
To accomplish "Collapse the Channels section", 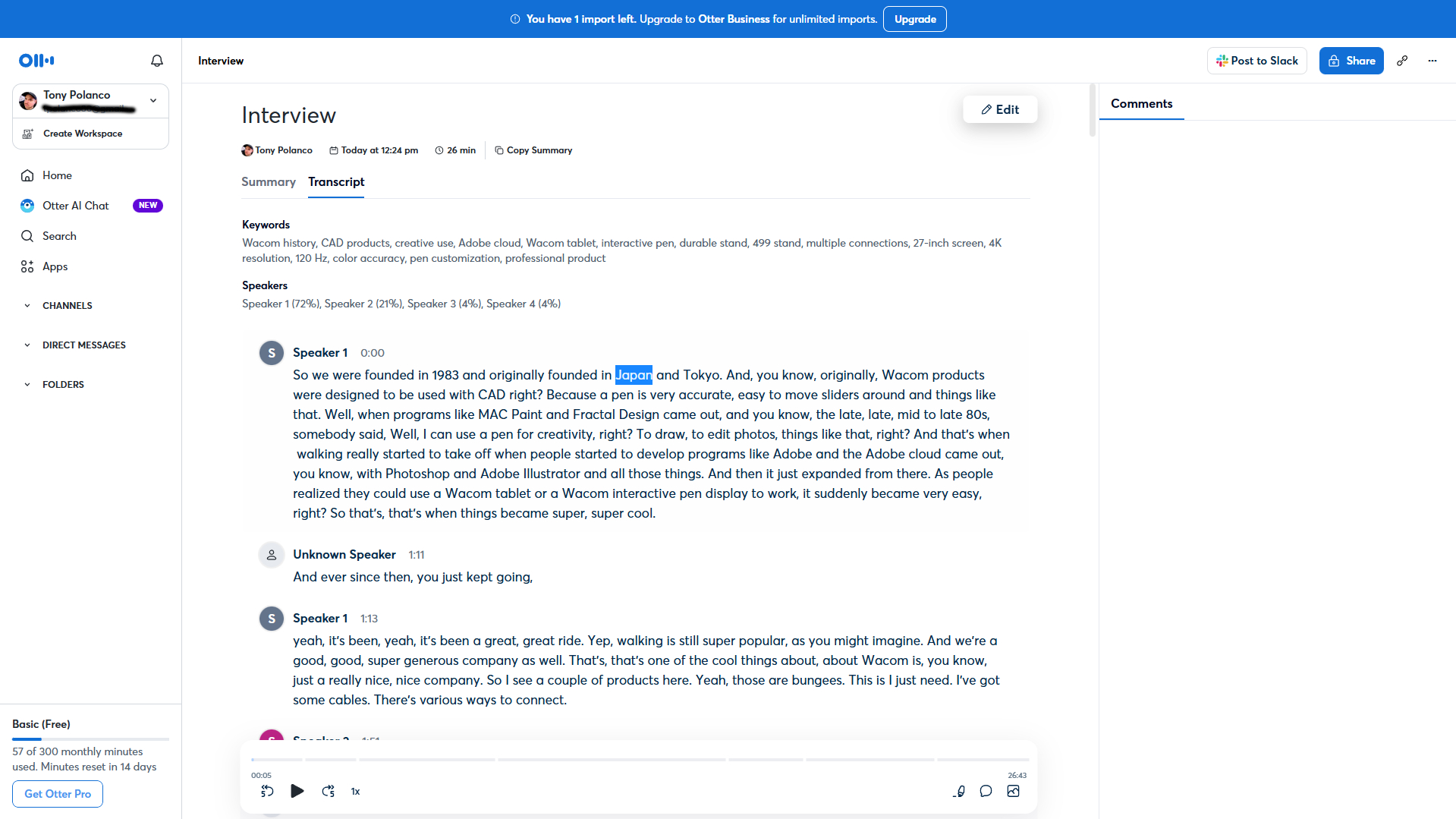I will (x=27, y=306).
